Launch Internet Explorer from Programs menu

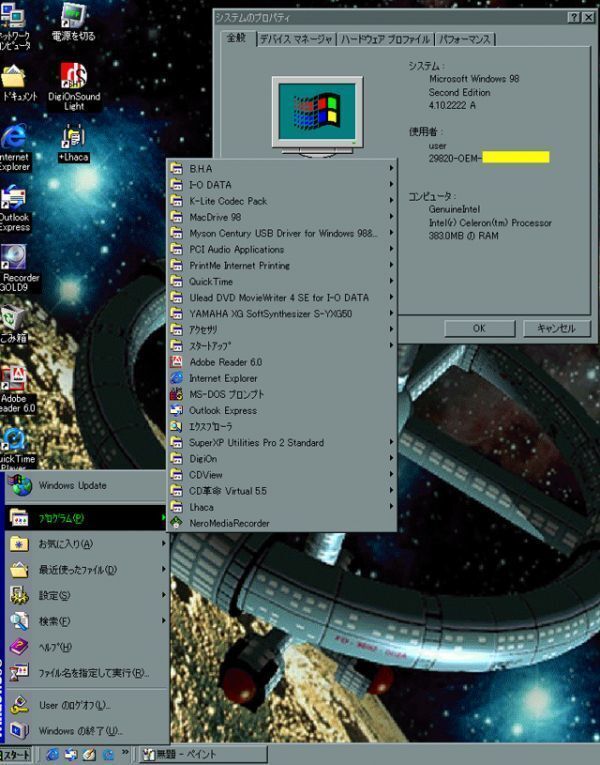click(282, 378)
